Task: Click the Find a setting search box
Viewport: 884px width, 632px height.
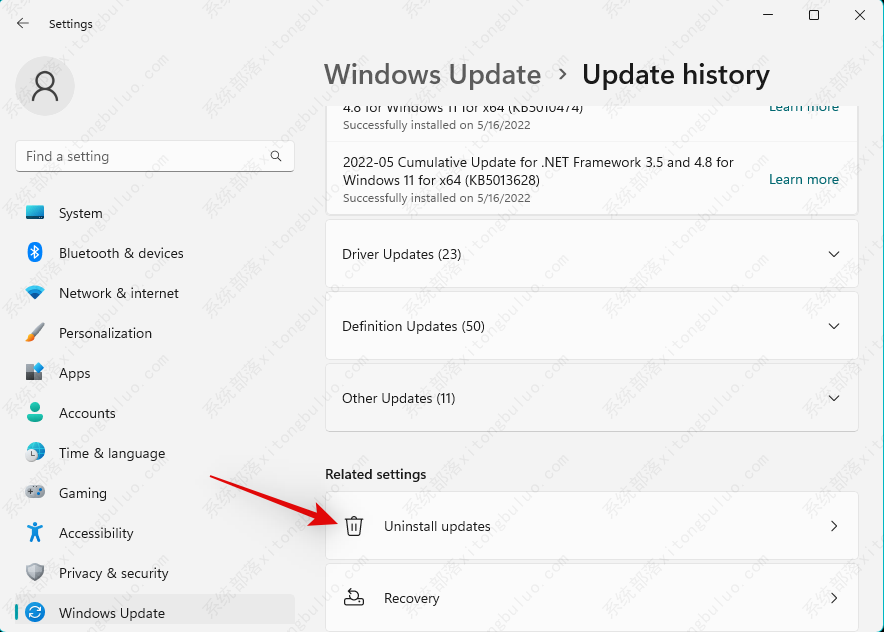Action: click(x=145, y=156)
